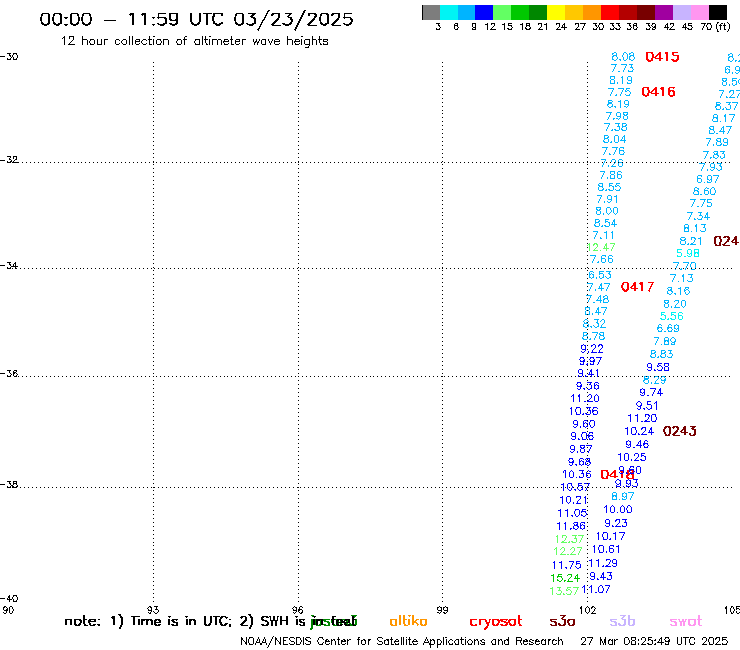The image size is (740, 650).
Task: Click the wave height value 9.74
Action: (x=651, y=392)
